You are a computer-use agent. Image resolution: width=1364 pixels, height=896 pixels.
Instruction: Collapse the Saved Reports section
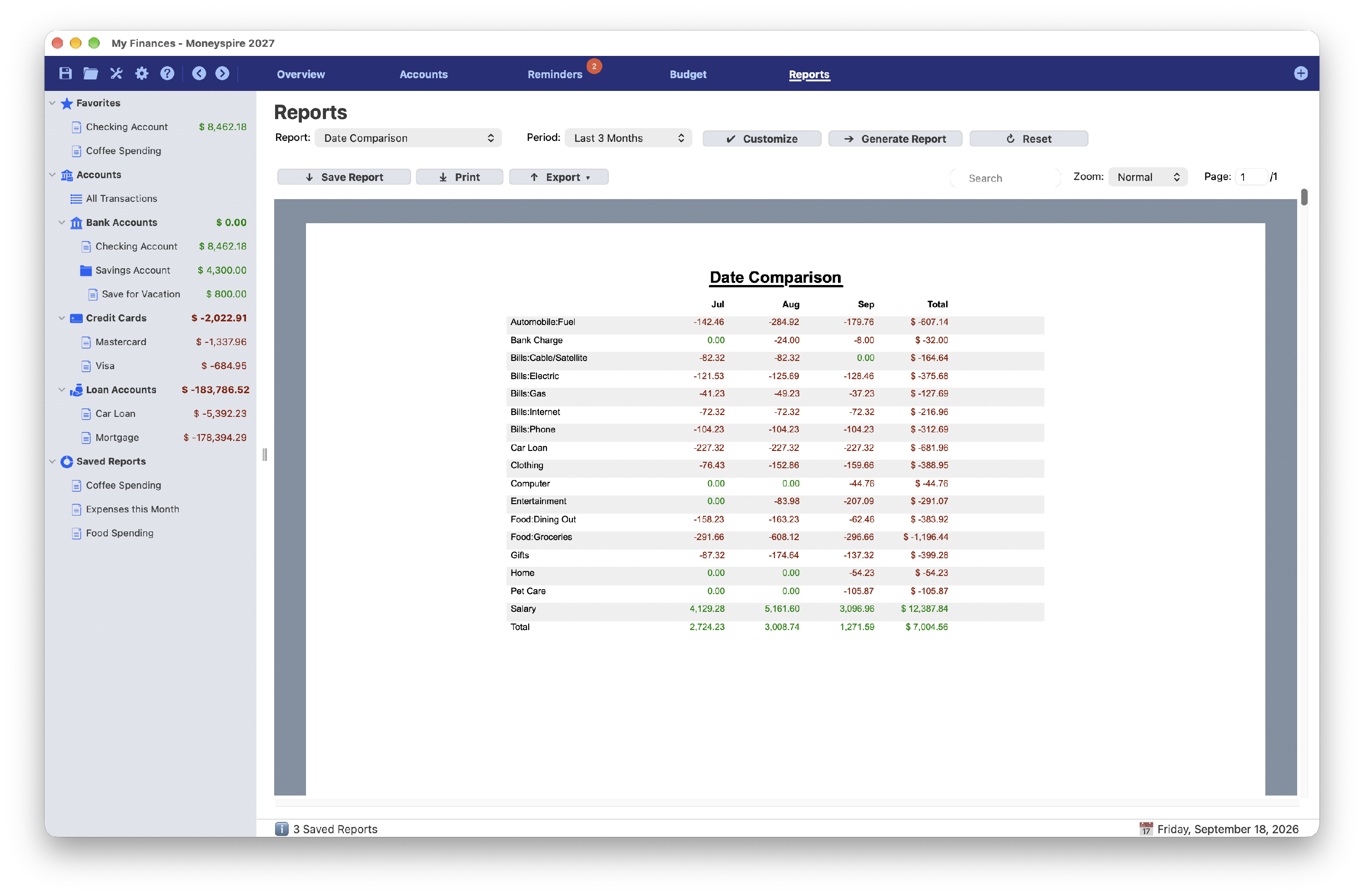coord(52,461)
